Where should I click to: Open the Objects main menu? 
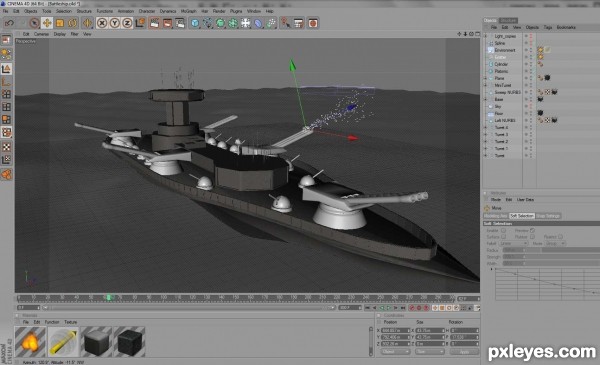click(31, 11)
